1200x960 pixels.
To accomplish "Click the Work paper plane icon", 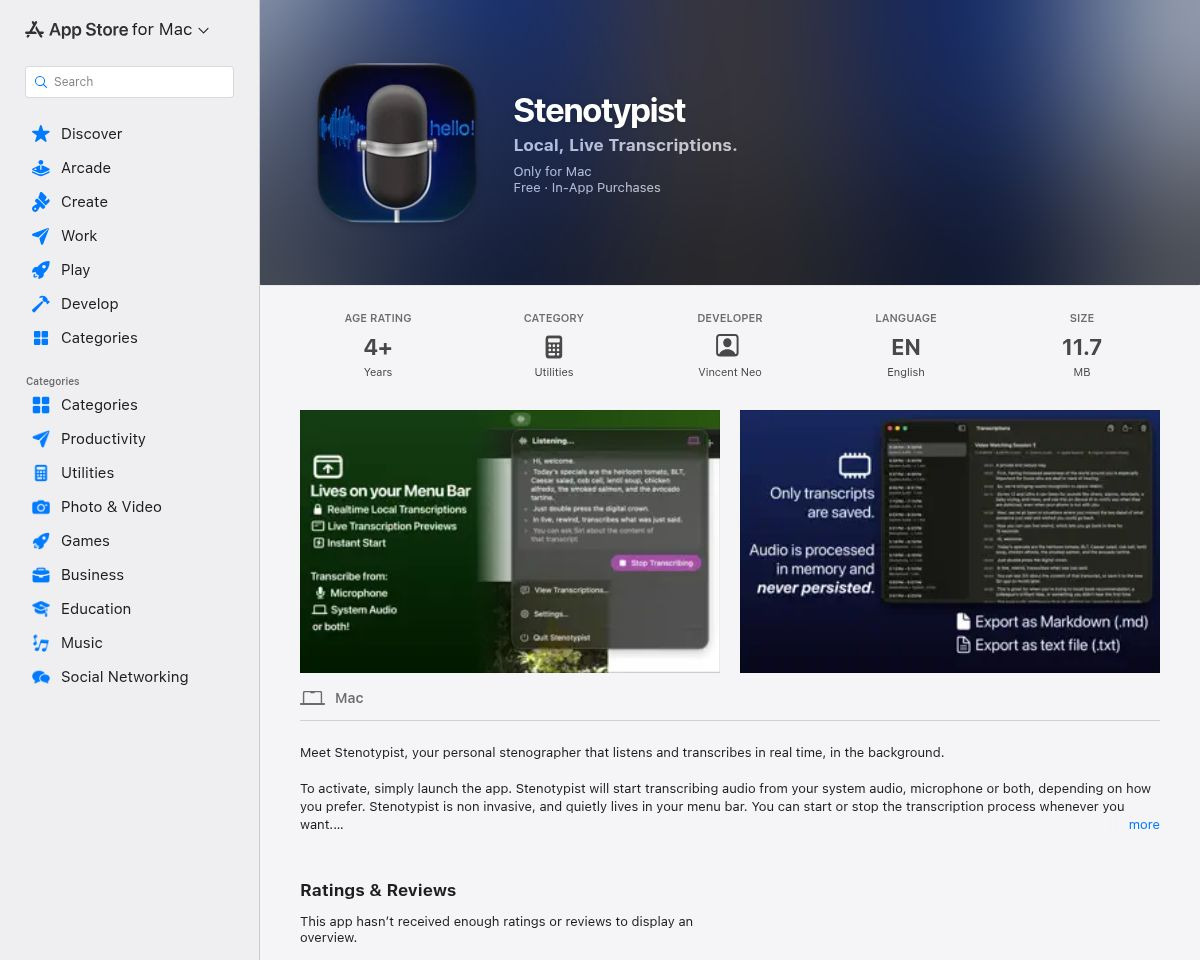I will click(x=41, y=236).
